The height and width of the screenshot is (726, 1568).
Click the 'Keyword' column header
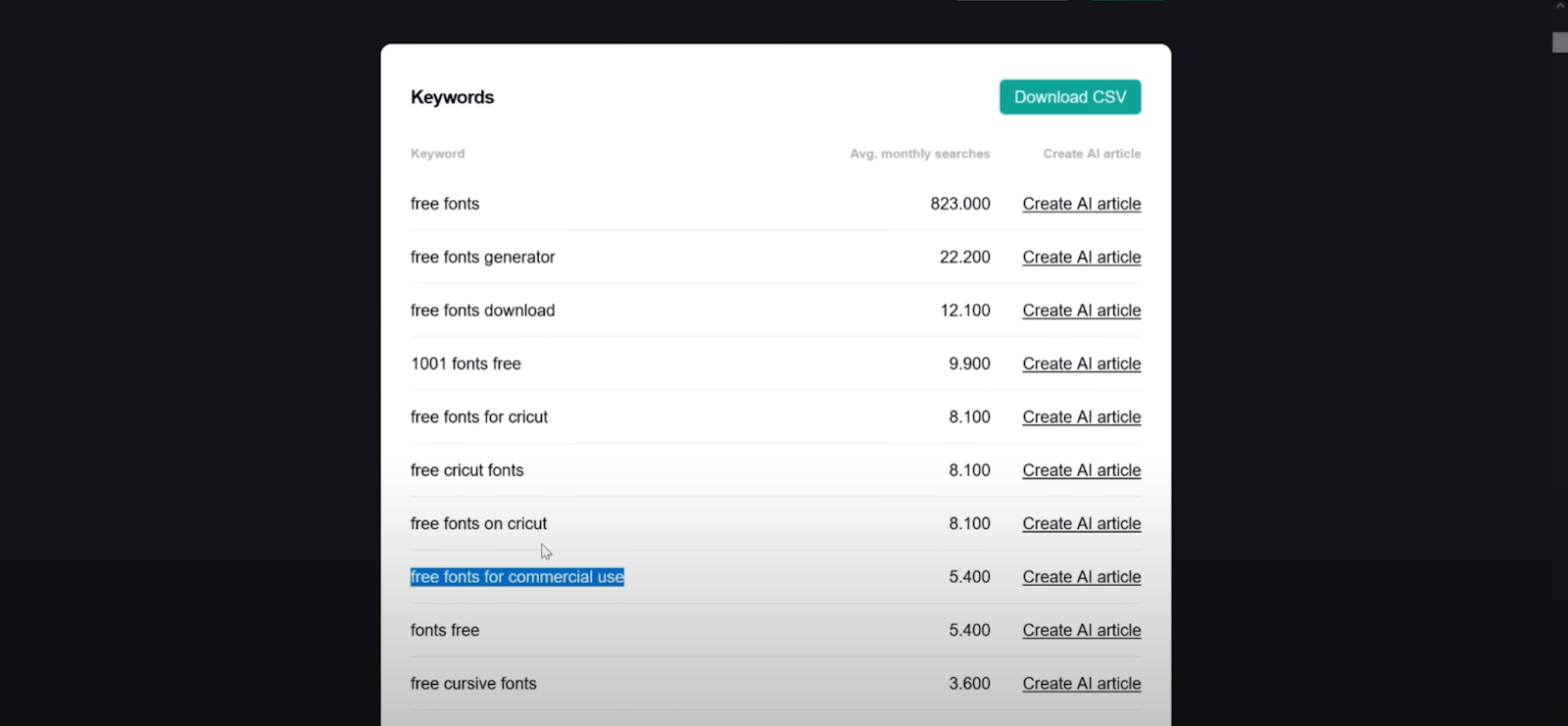click(x=437, y=154)
